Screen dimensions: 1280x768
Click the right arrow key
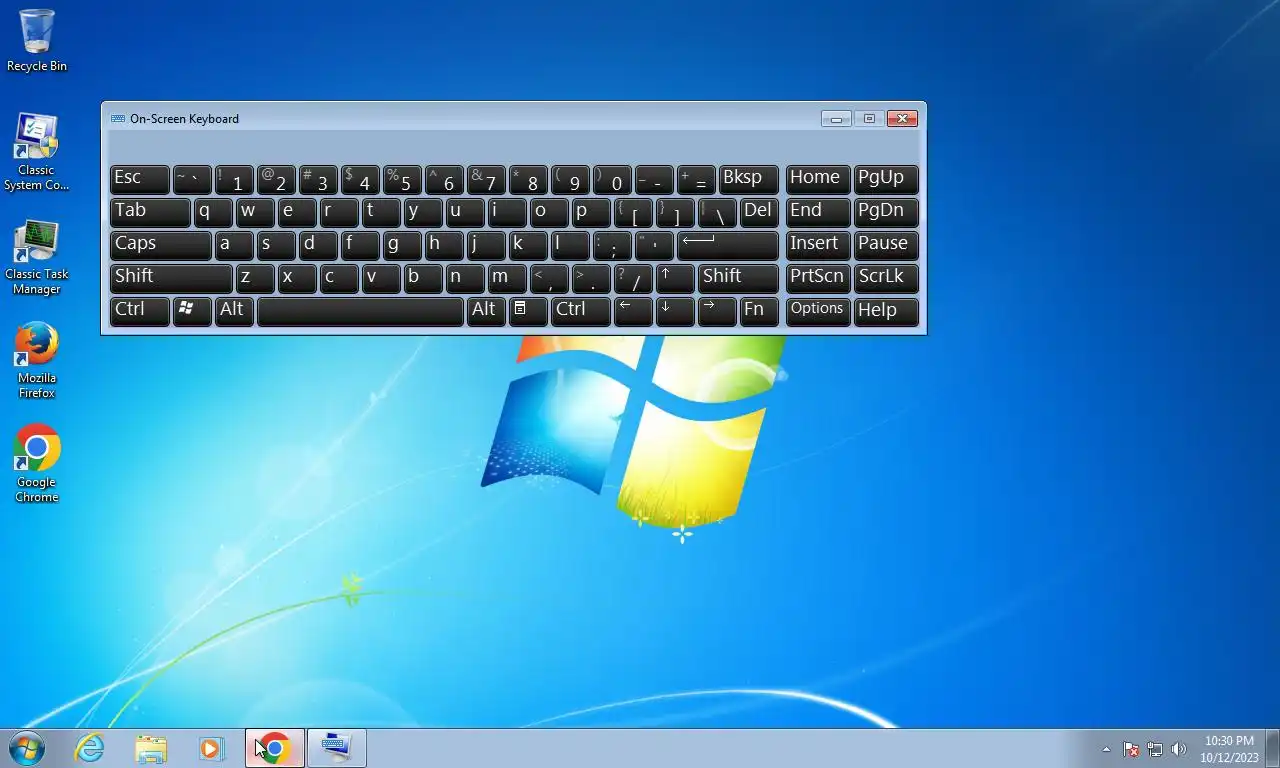point(717,311)
